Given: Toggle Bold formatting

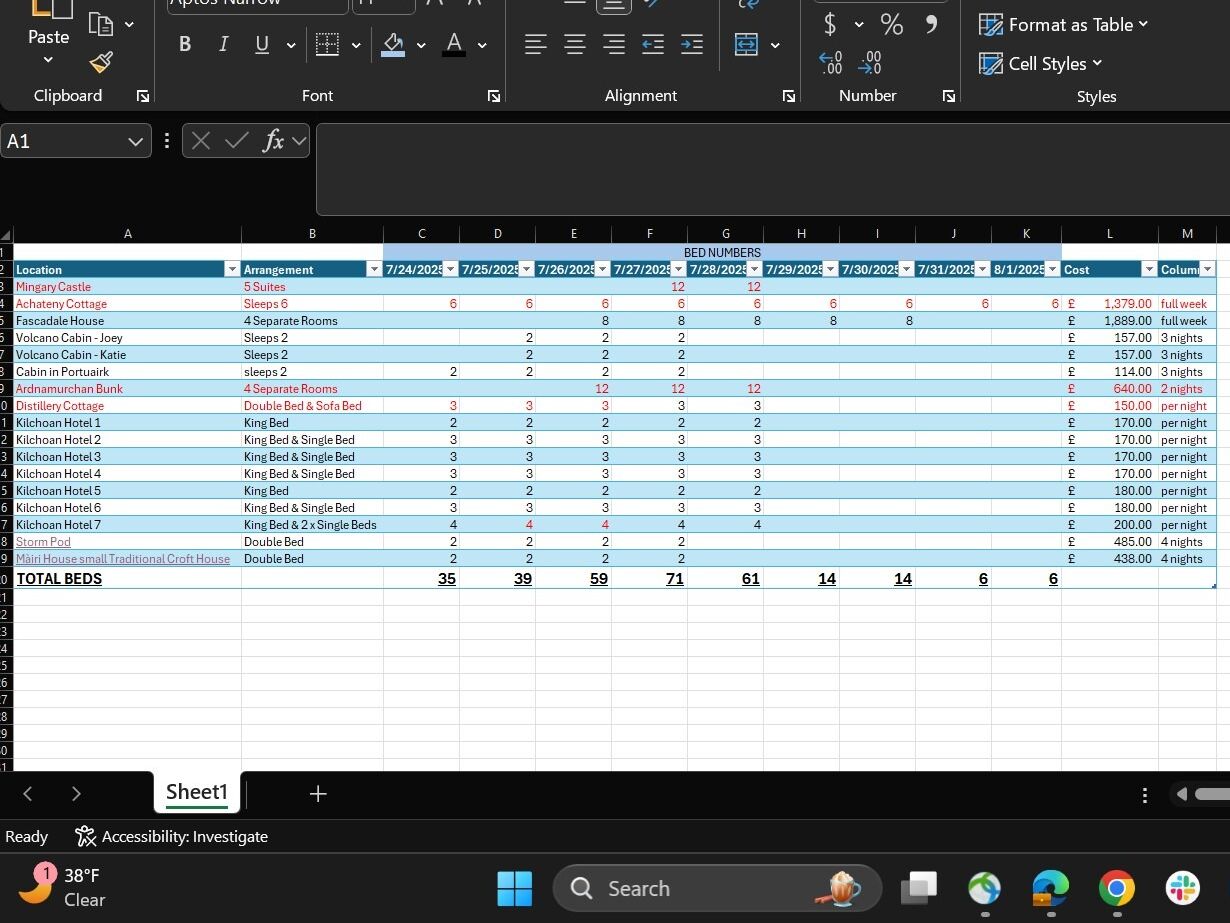Looking at the screenshot, I should tap(184, 44).
